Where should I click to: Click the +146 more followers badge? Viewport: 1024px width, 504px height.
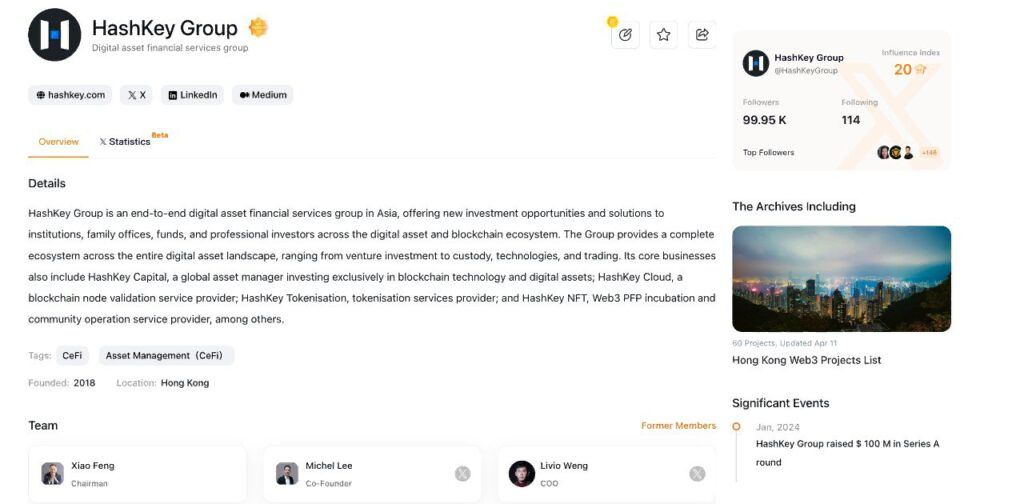click(x=929, y=153)
